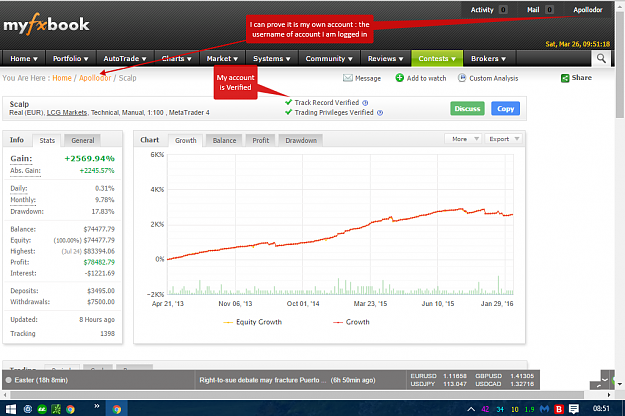Open the Activity notifications

coord(489,10)
